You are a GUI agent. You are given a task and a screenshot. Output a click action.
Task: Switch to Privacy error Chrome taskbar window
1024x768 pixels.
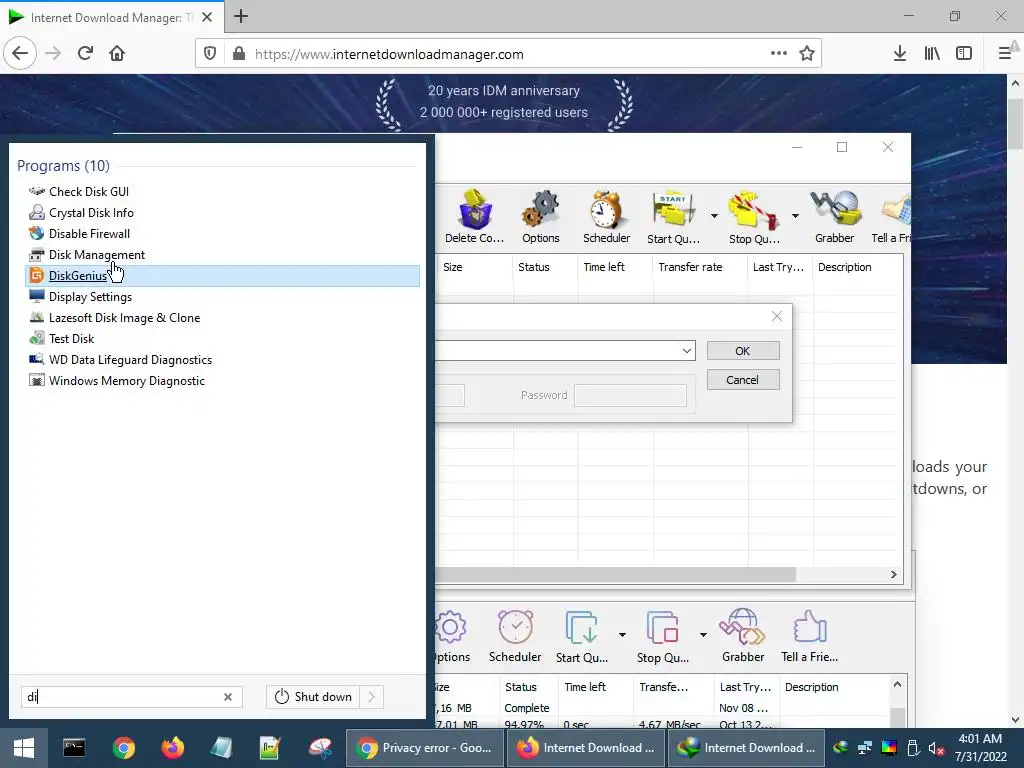click(424, 748)
